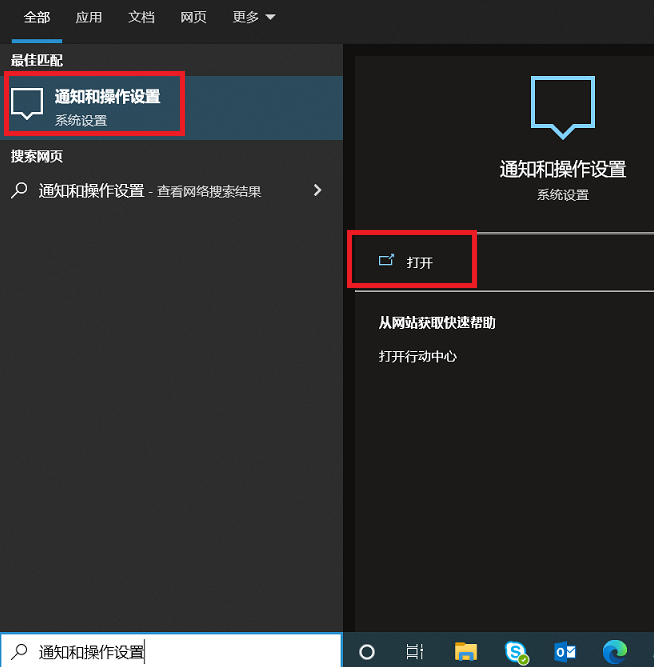Image resolution: width=656 pixels, height=667 pixels.
Task: Expand the web result chevron arrow
Action: tap(317, 190)
